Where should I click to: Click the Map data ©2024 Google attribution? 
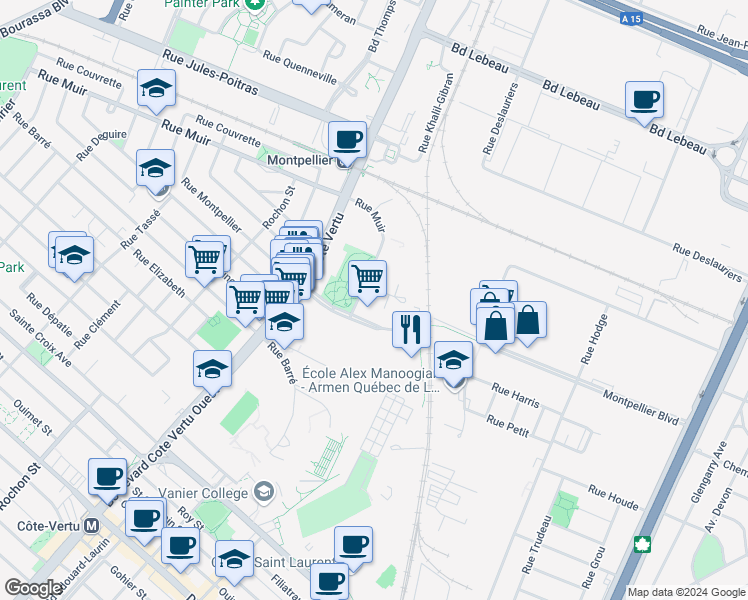coord(686,593)
